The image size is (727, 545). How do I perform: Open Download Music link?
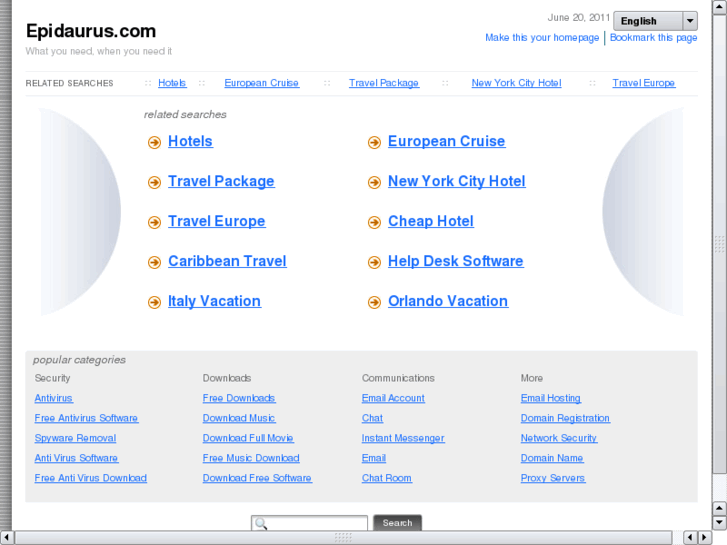coord(239,418)
